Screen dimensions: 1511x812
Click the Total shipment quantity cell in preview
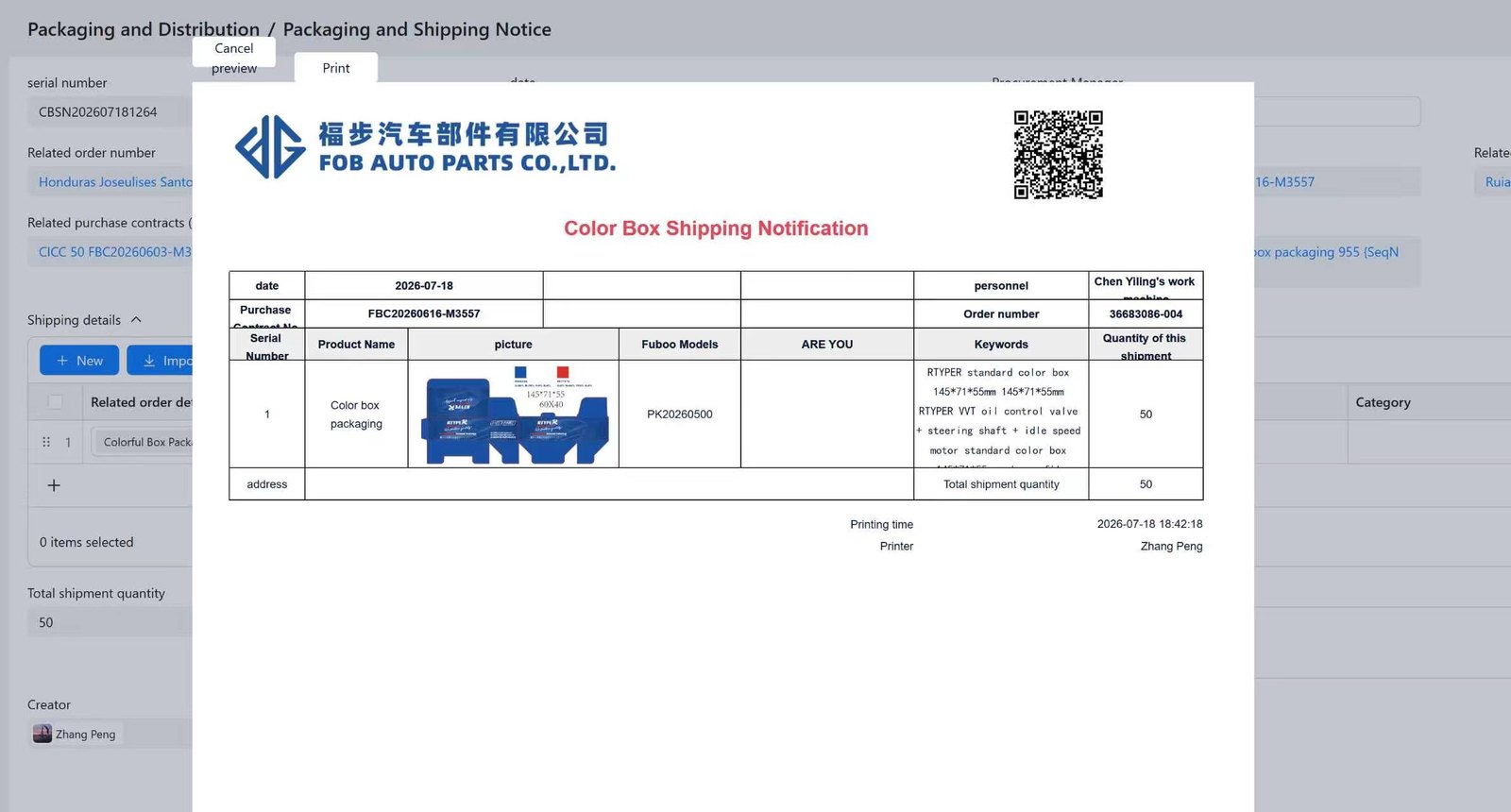pyautogui.click(x=1001, y=484)
